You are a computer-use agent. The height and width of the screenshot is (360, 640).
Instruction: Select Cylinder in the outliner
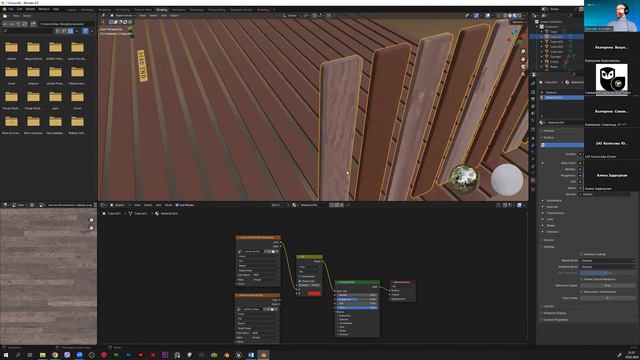pos(556,57)
